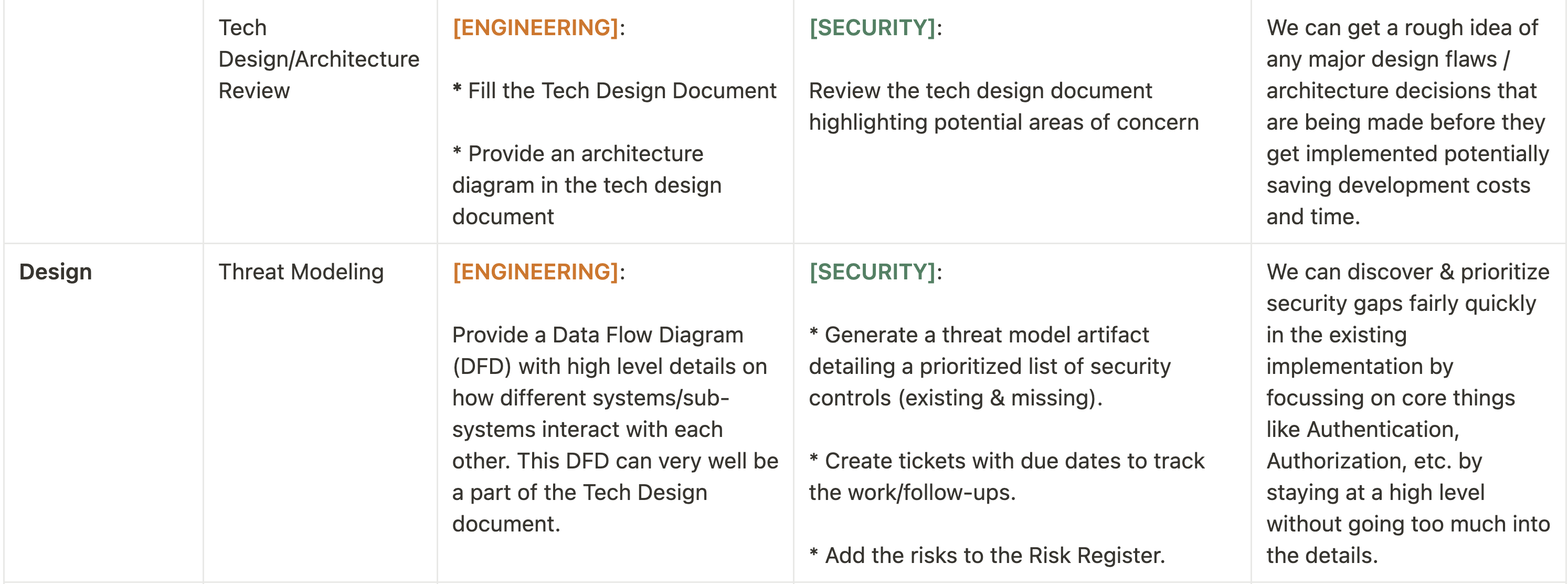Click 'saving development costs and time' text
Image resolution: width=1568 pixels, height=584 pixels.
pos(1398,201)
